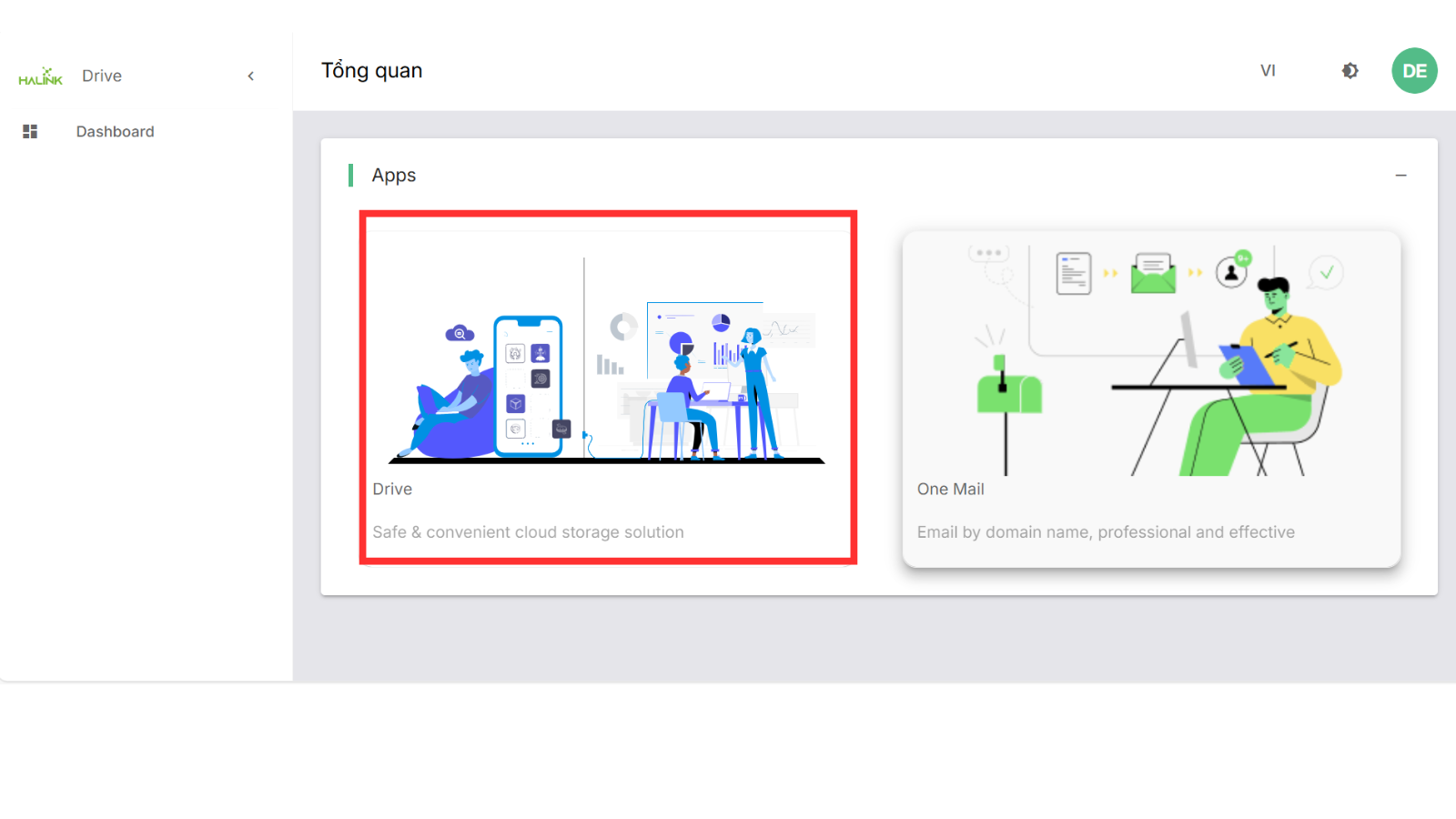Switch language via the VI button
The height and width of the screenshot is (819, 1456).
click(1268, 71)
